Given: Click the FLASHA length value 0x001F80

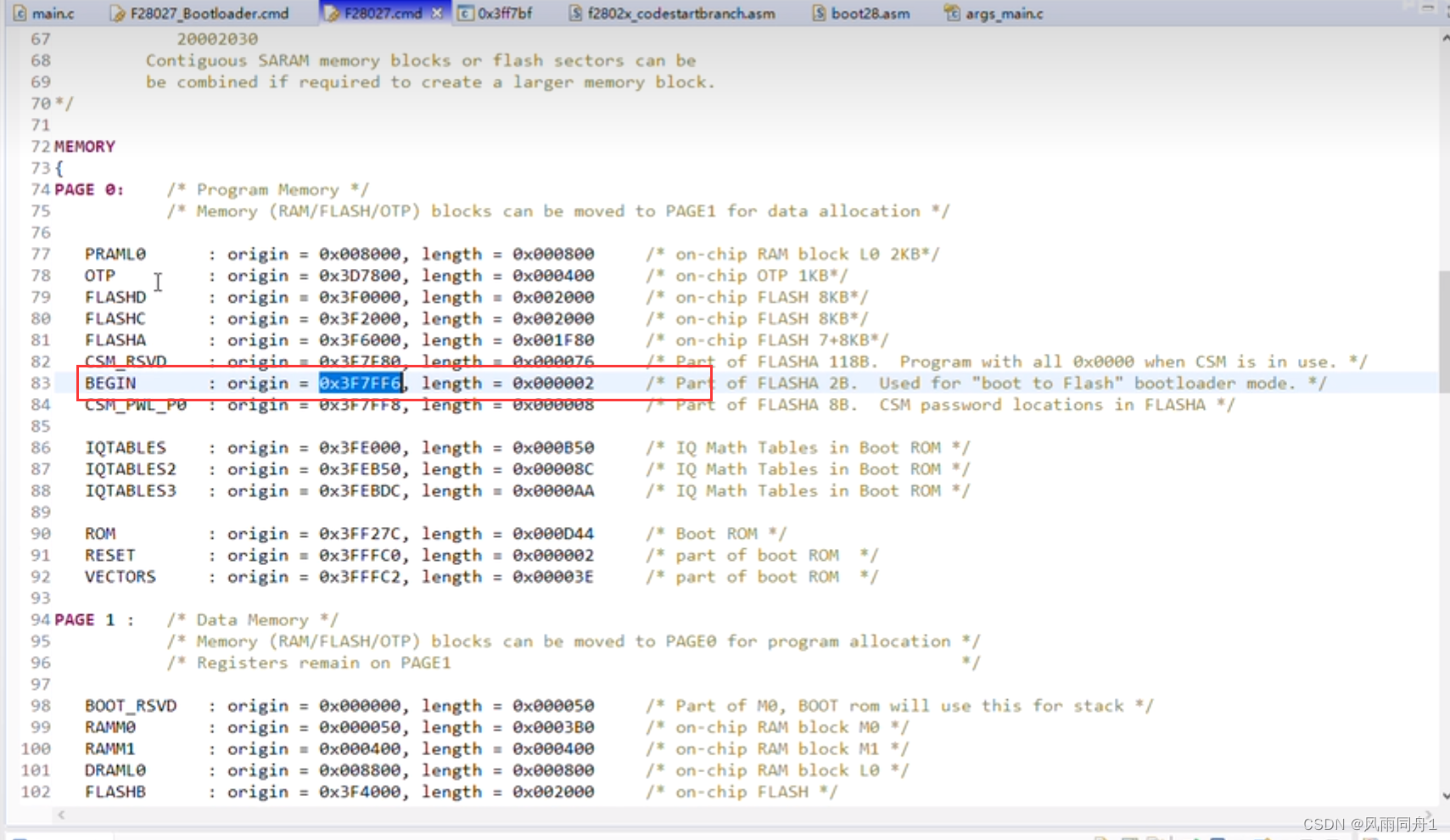Looking at the screenshot, I should [x=553, y=339].
